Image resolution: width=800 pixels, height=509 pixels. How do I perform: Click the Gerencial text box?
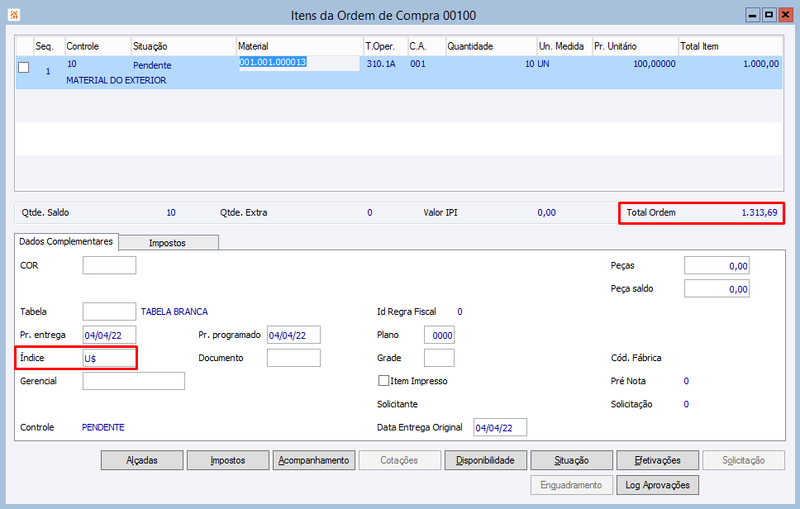pos(134,381)
